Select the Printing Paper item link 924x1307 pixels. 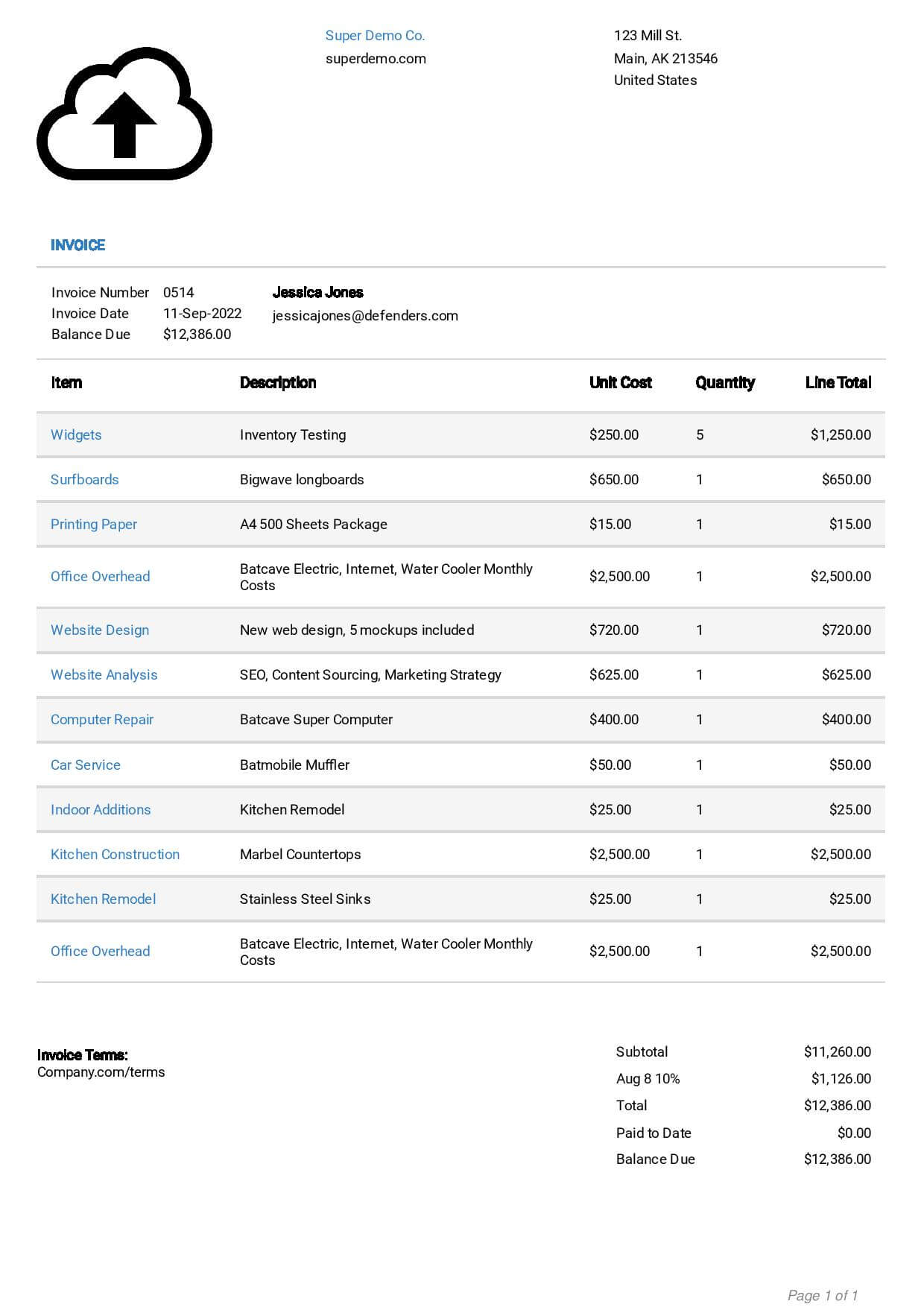(94, 524)
